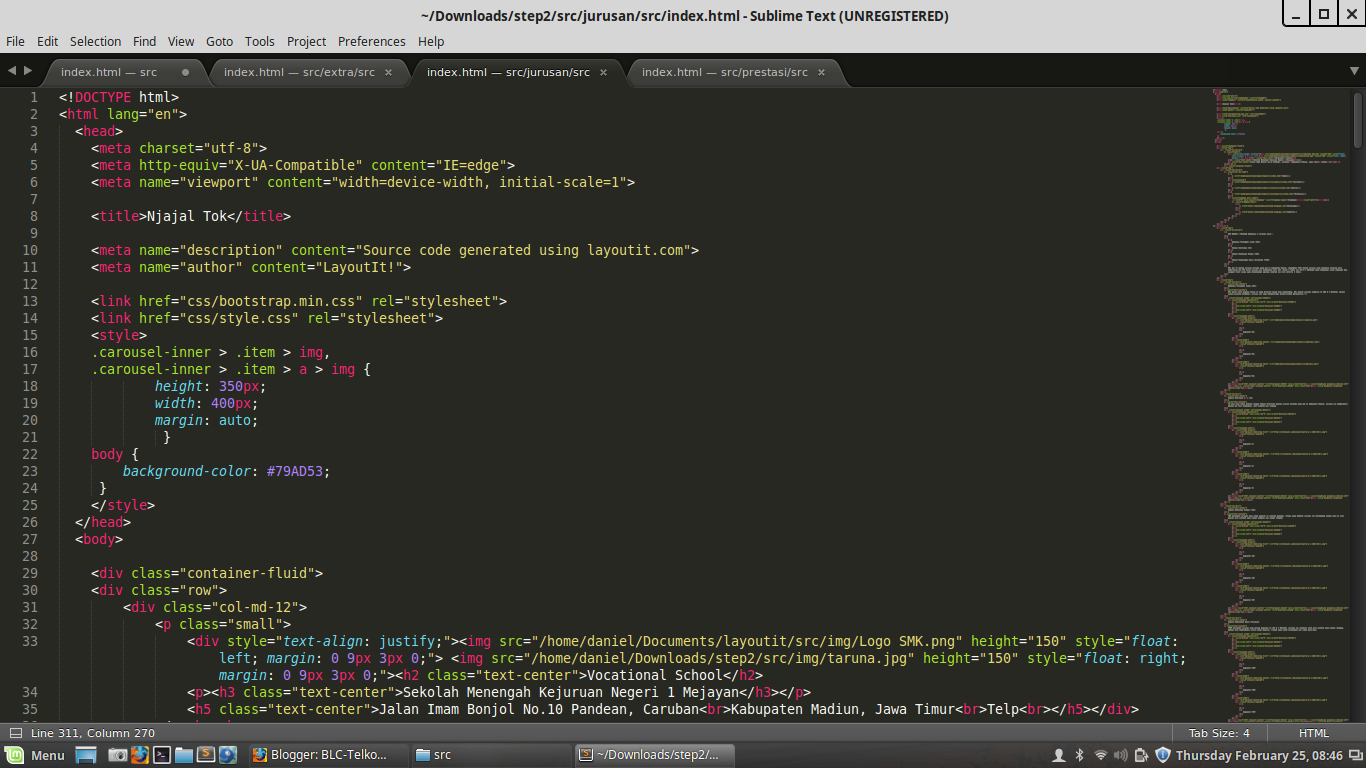This screenshot has height=768, width=1366.
Task: Launch the terminal from the panel
Action: click(x=161, y=755)
